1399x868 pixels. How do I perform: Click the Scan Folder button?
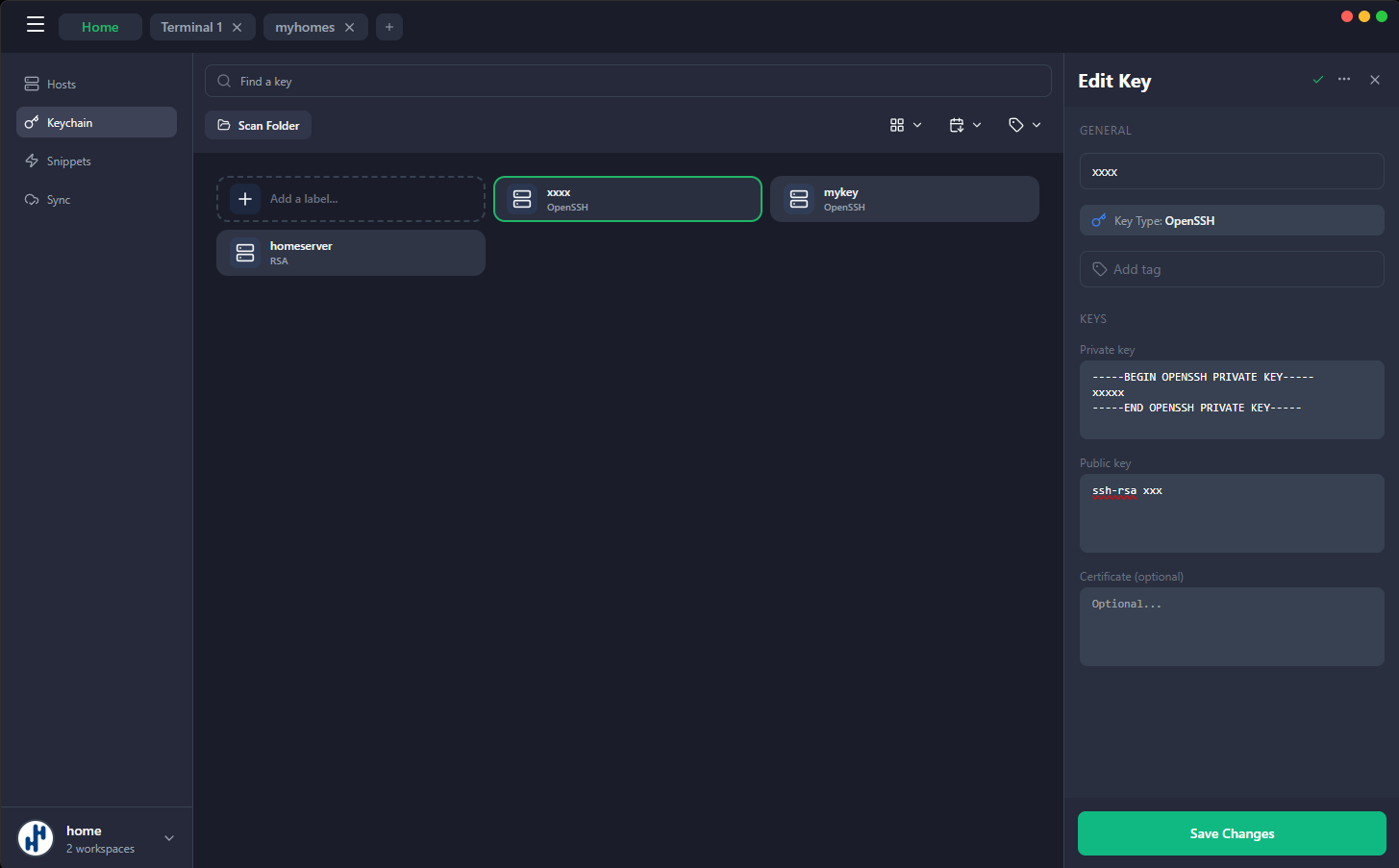[258, 125]
